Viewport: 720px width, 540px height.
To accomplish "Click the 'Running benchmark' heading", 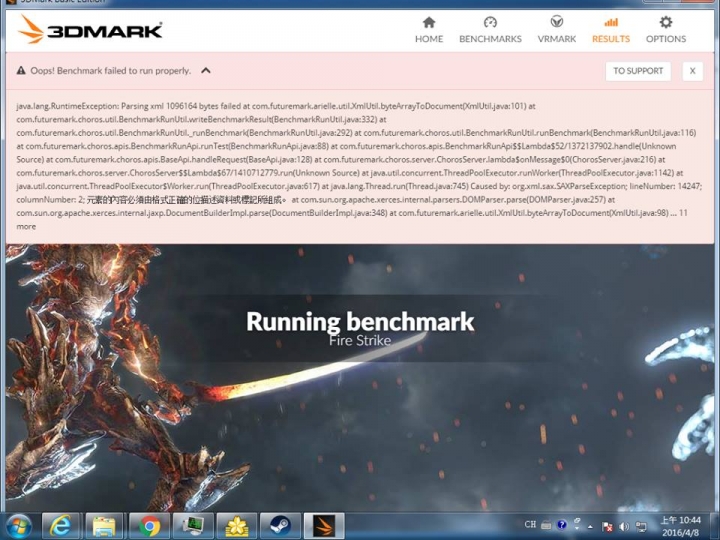I will coord(360,321).
